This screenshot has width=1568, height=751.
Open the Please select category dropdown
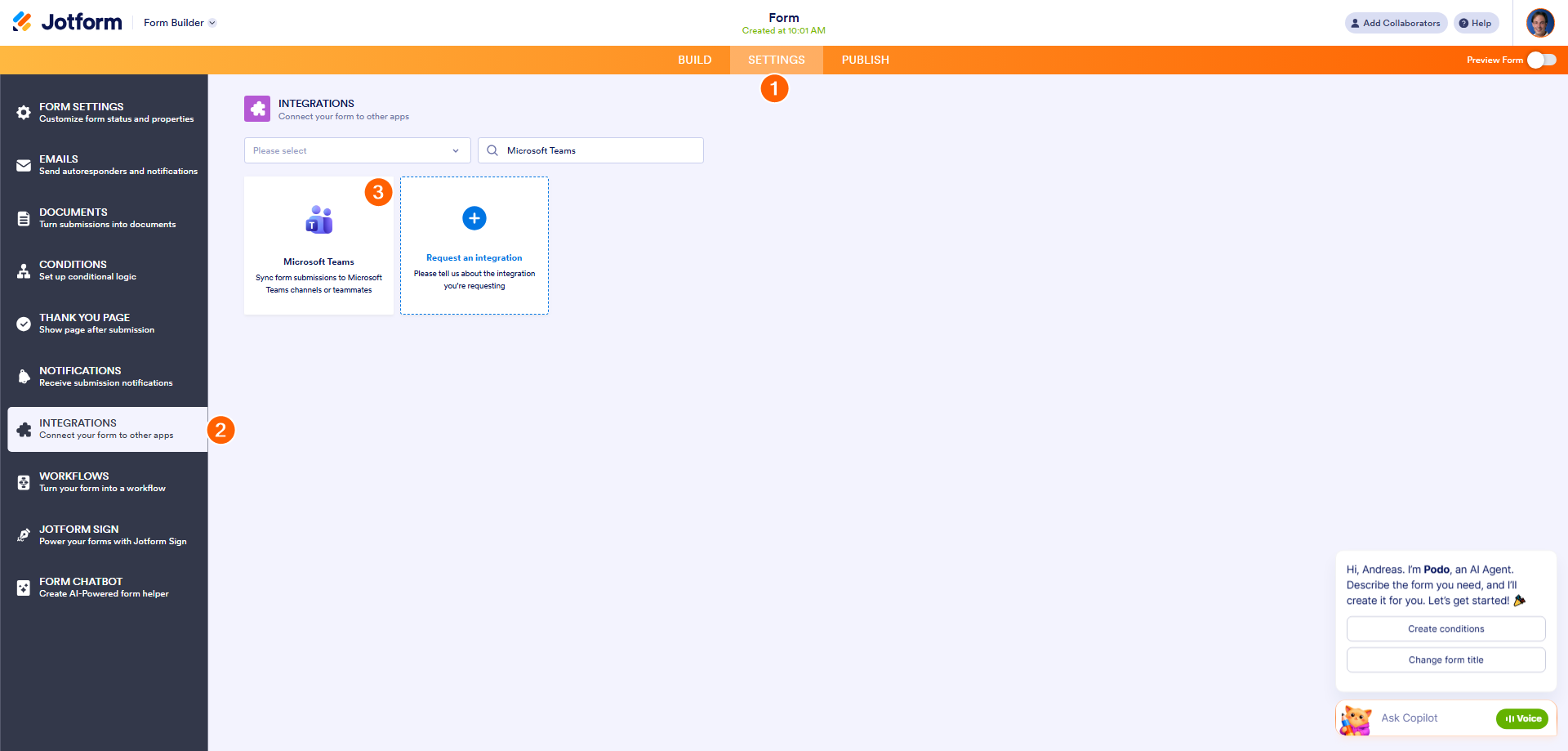pyautogui.click(x=357, y=150)
